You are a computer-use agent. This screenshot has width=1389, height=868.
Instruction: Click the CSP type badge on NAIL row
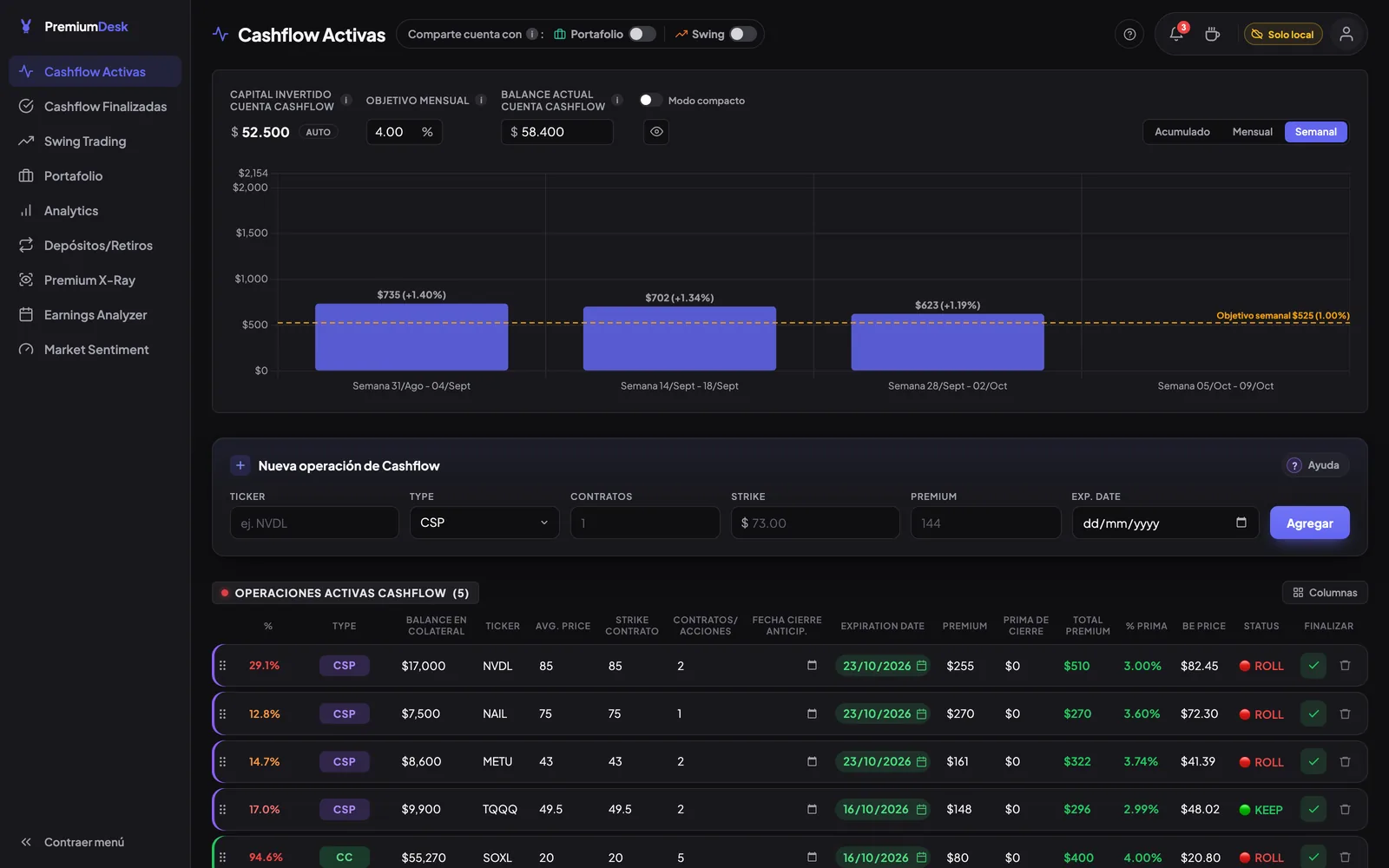point(344,713)
